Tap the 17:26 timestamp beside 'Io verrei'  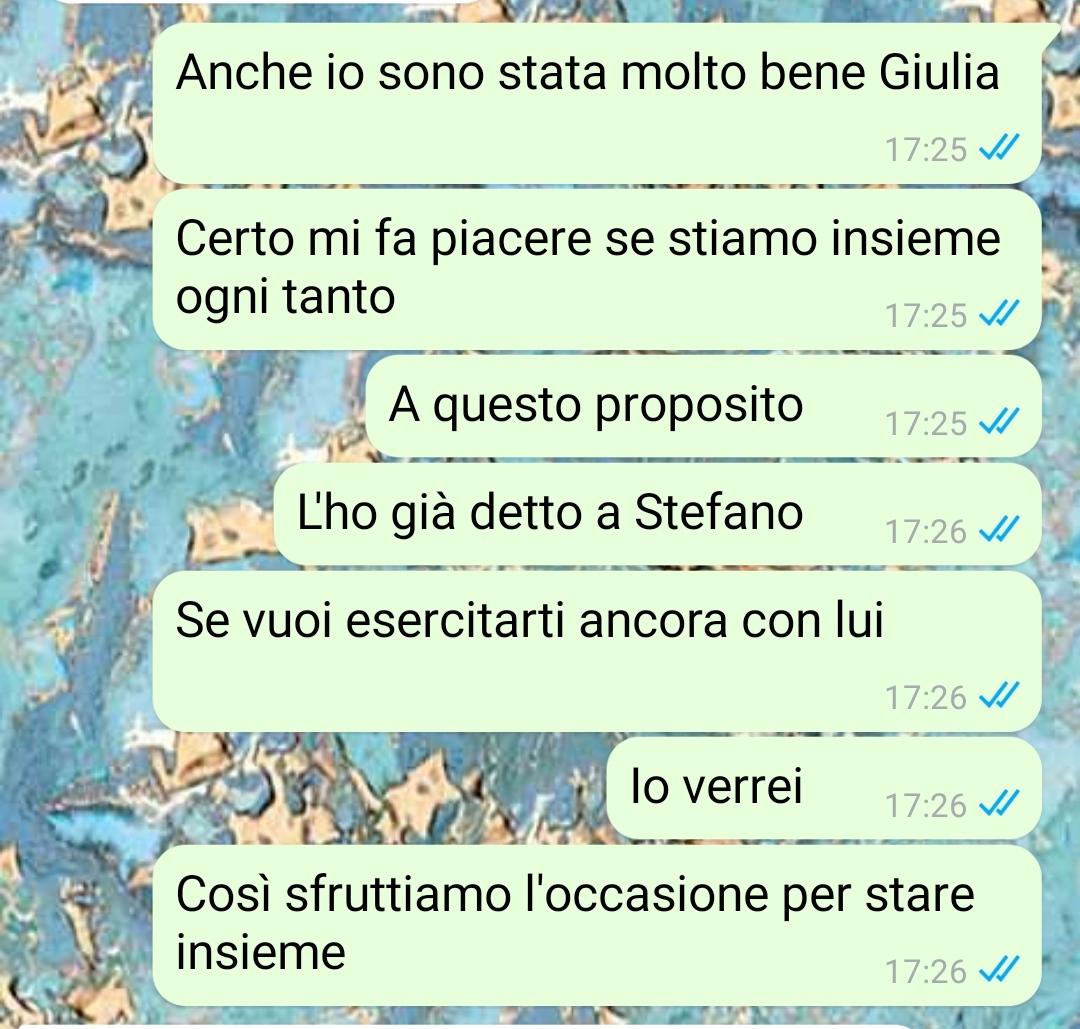pos(926,805)
